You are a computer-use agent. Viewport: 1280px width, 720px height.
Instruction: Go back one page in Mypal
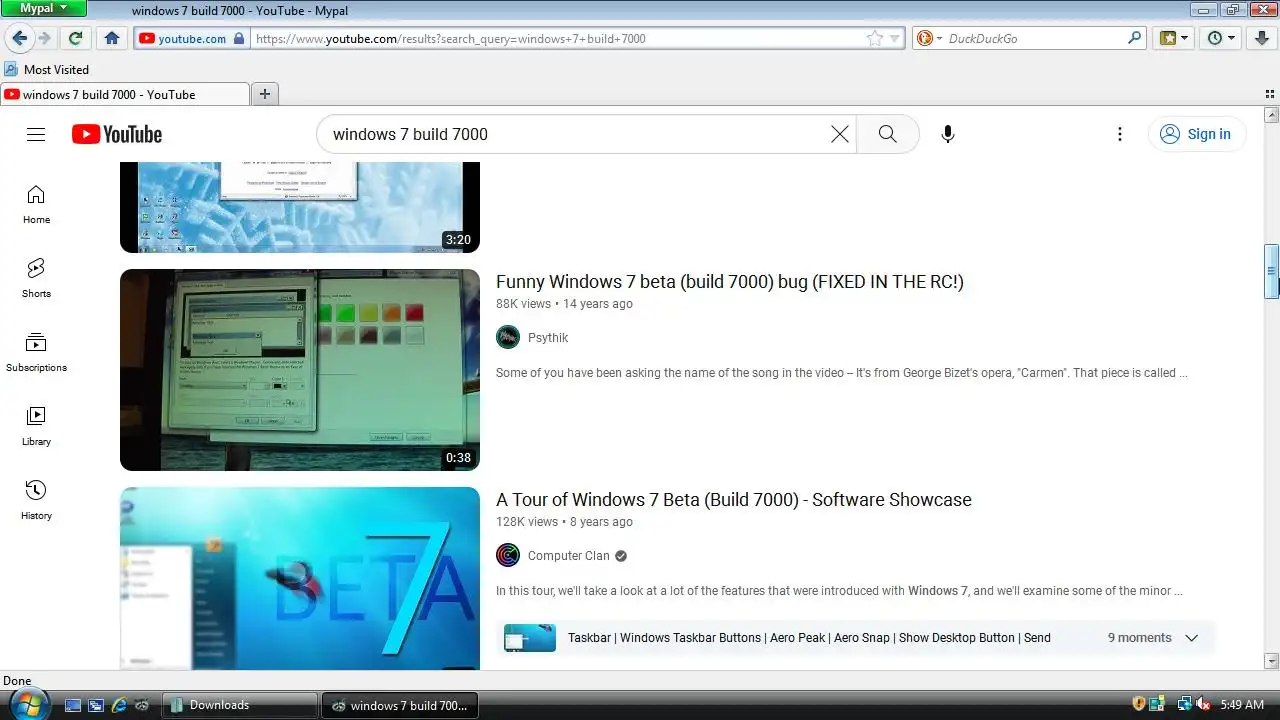18,38
